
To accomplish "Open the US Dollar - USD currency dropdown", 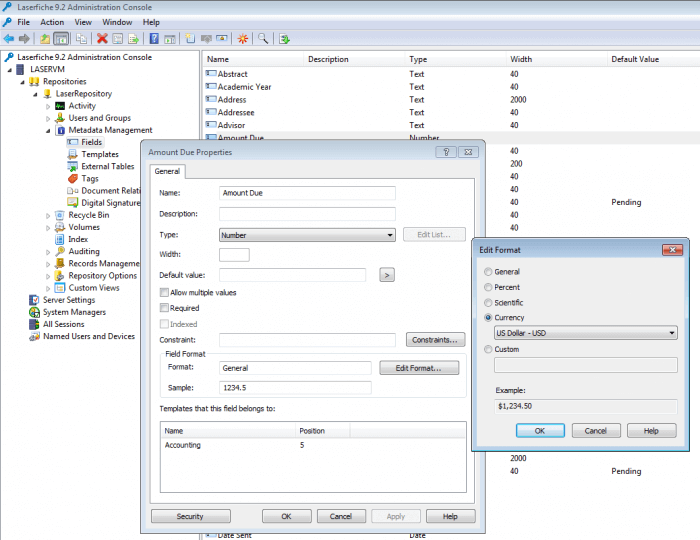I will pyautogui.click(x=585, y=333).
